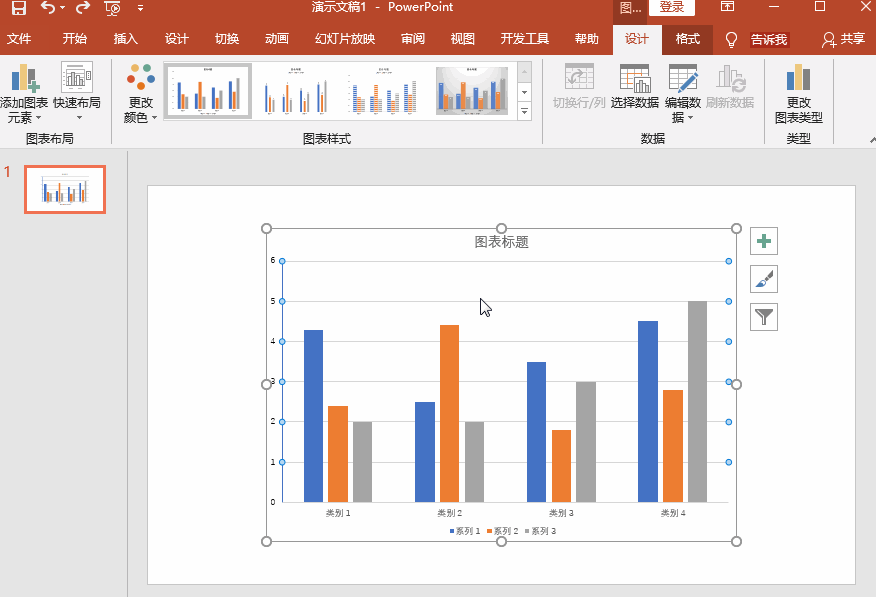
Task: Go to next row of chart styles gallery
Action: (525, 92)
